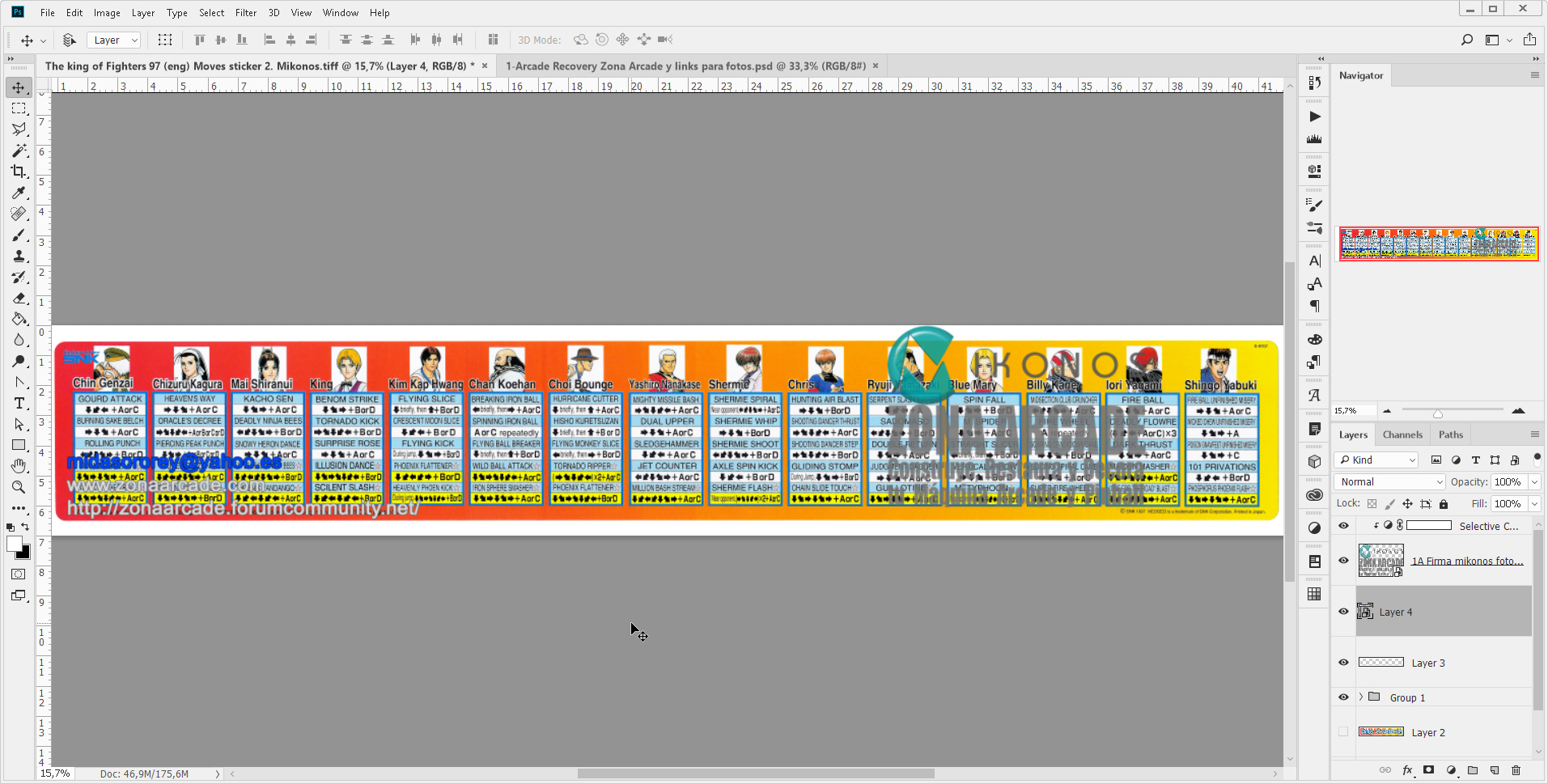Select the Magic Wand tool
The height and width of the screenshot is (784, 1548).
[19, 150]
